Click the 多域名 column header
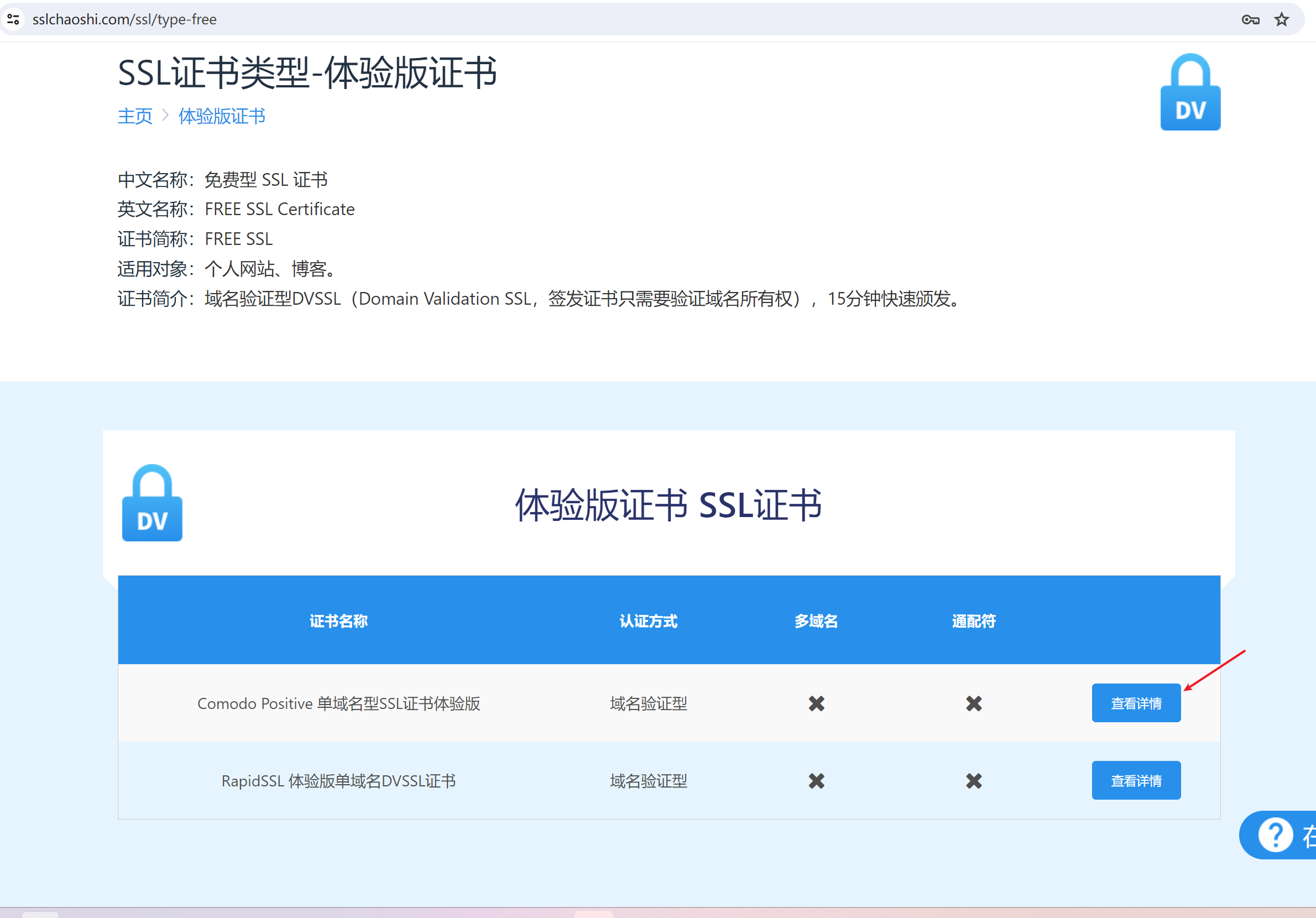 (x=816, y=621)
